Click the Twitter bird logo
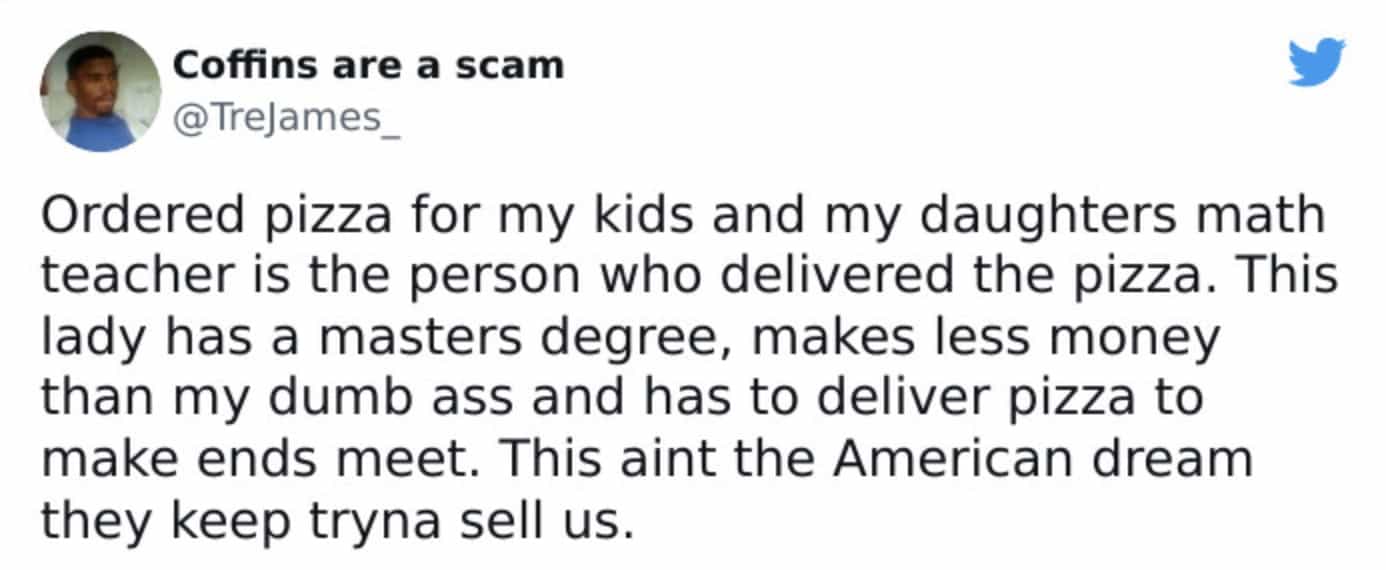Screen dimensions: 1386x570 1316,62
